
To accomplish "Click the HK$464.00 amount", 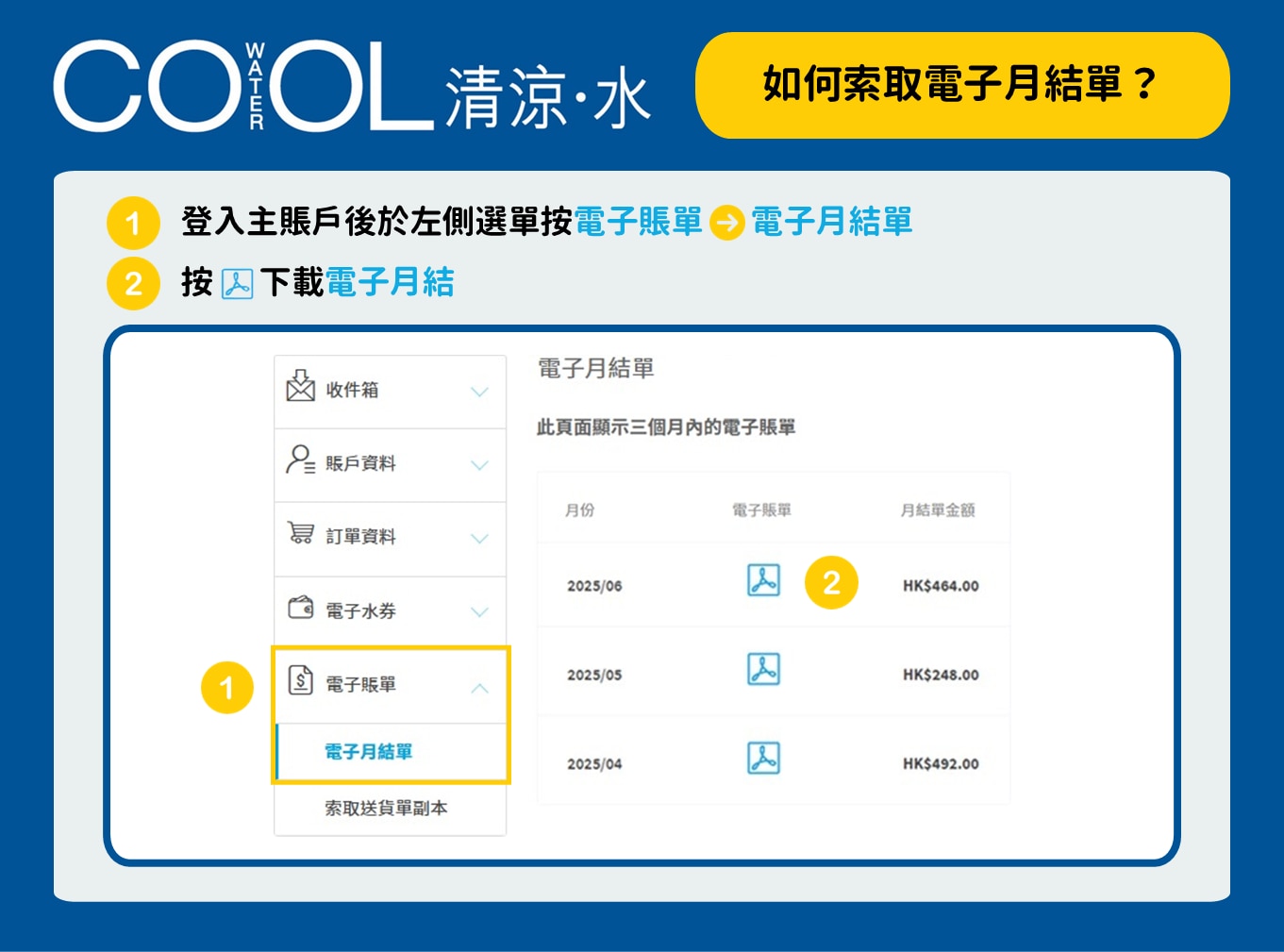I will tap(941, 586).
